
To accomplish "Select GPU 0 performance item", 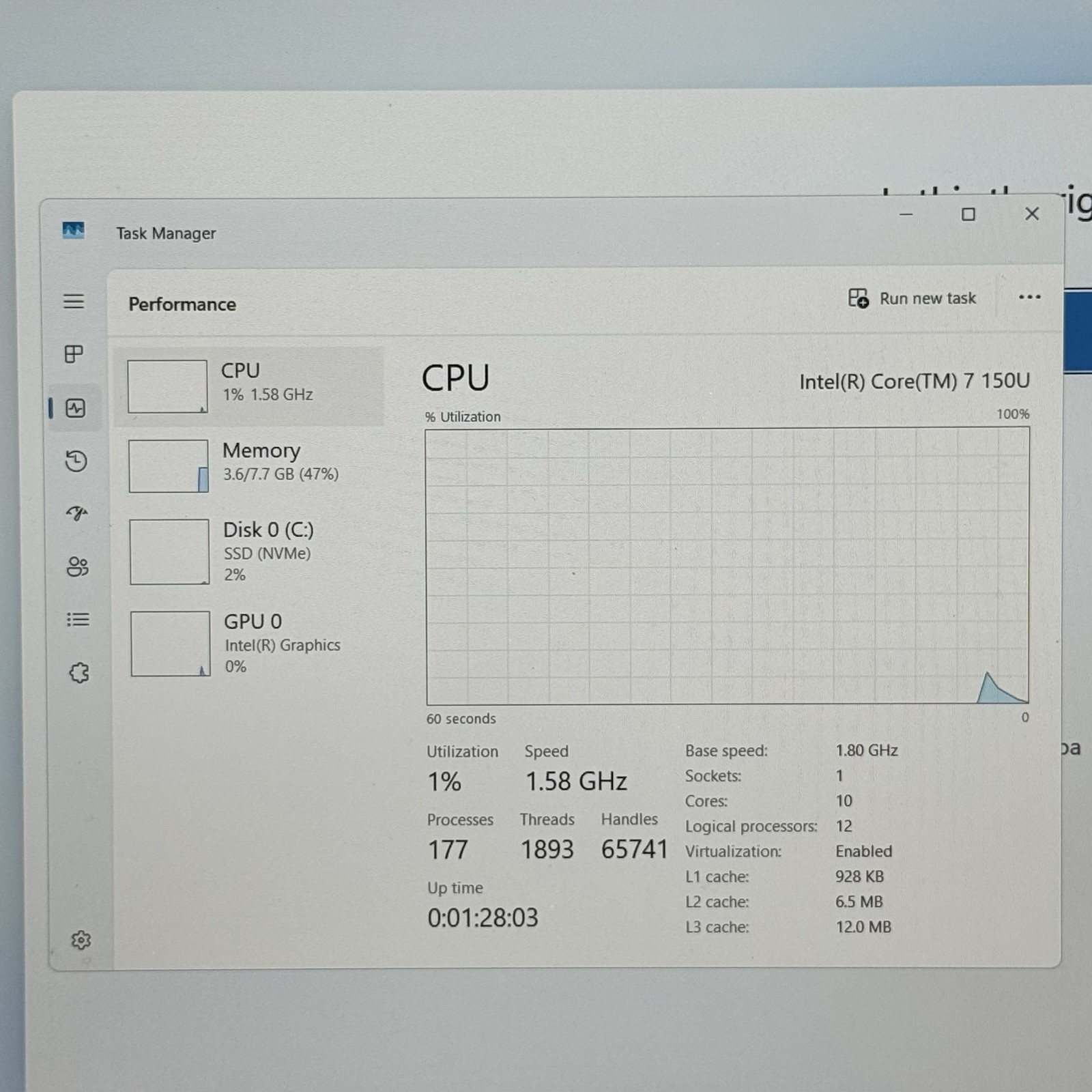I will [x=250, y=644].
